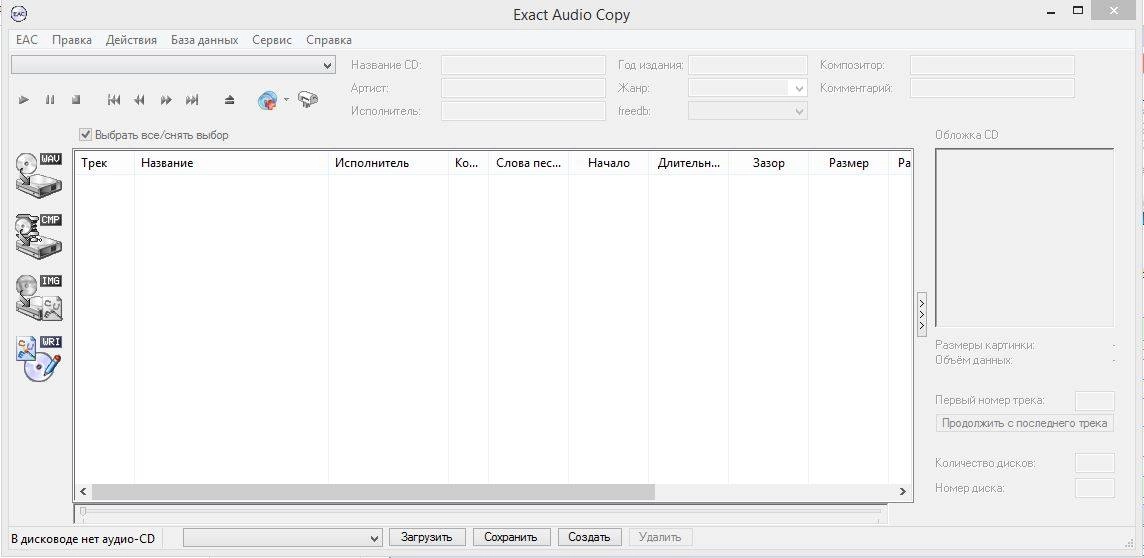
Task: Expand the side panel with chevrons
Action: coord(921,314)
